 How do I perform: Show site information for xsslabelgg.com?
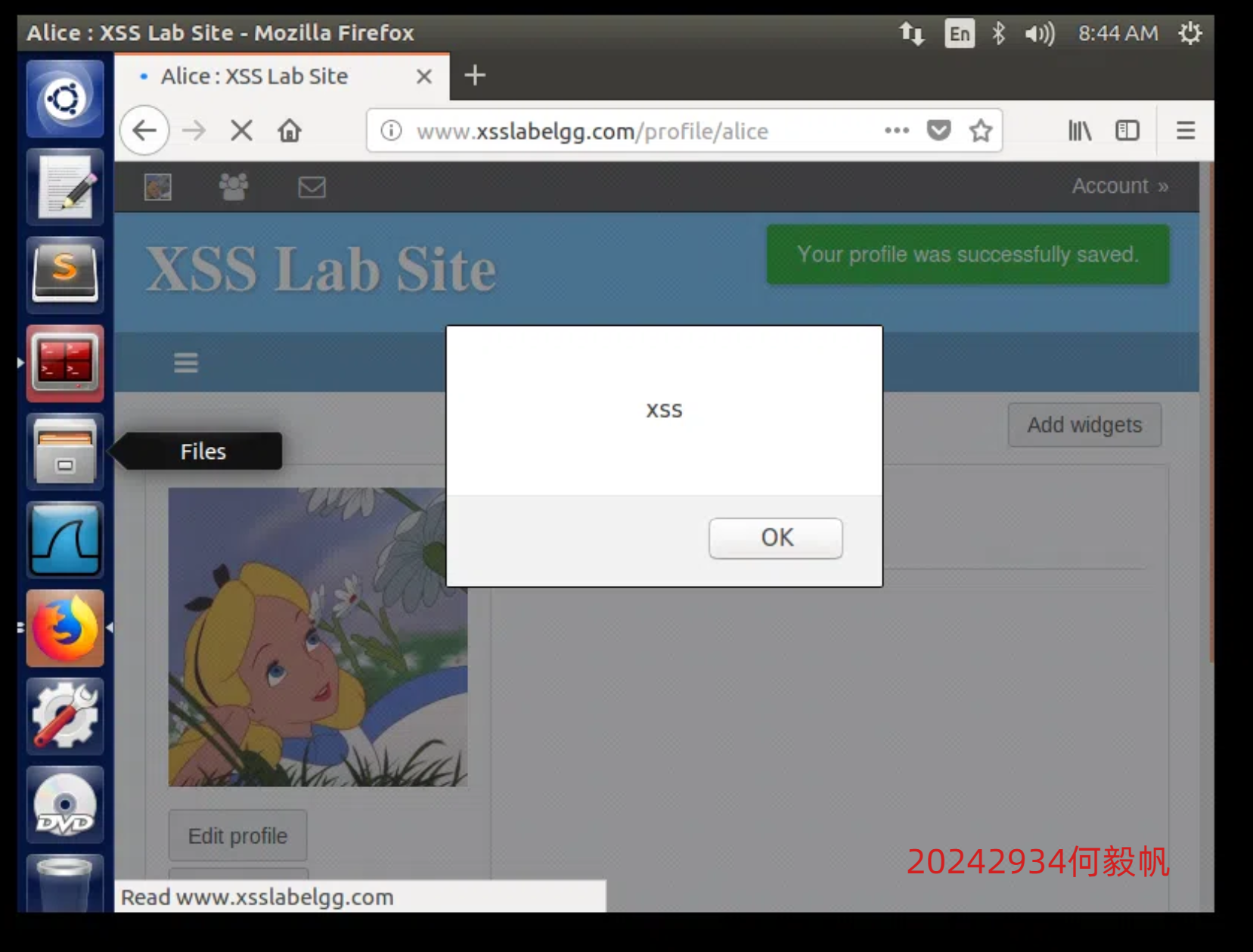point(391,131)
